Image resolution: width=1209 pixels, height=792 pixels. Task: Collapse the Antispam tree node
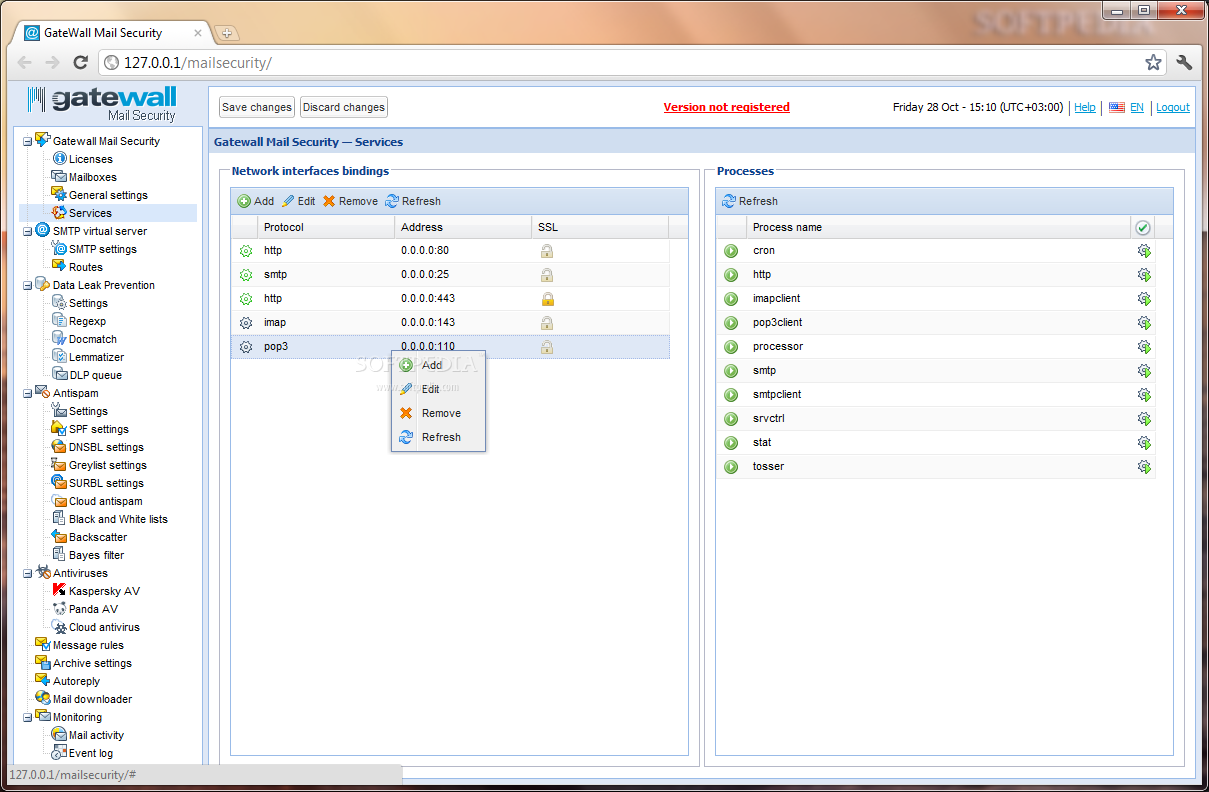point(28,393)
